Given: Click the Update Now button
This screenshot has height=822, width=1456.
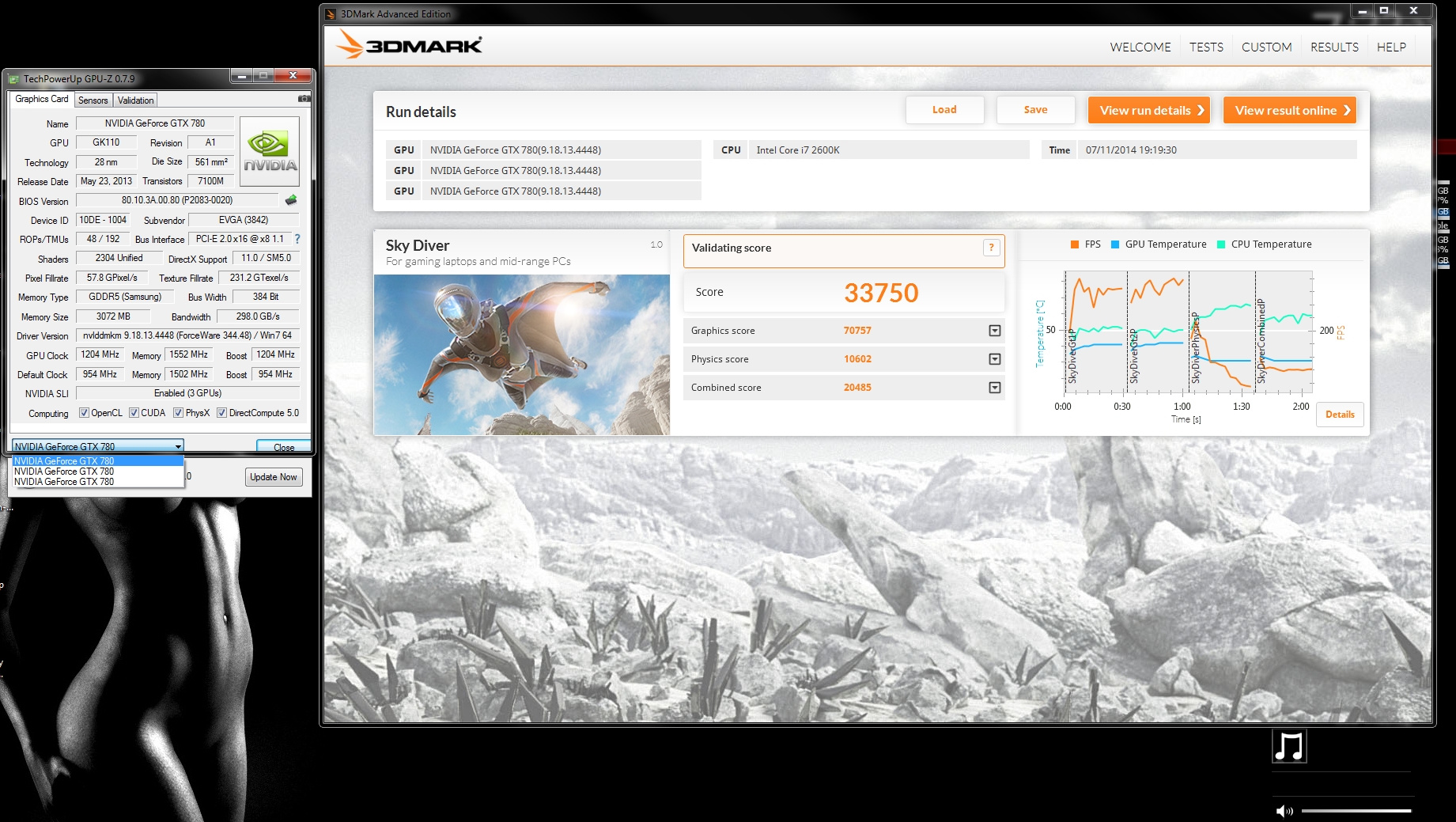Looking at the screenshot, I should coord(274,477).
